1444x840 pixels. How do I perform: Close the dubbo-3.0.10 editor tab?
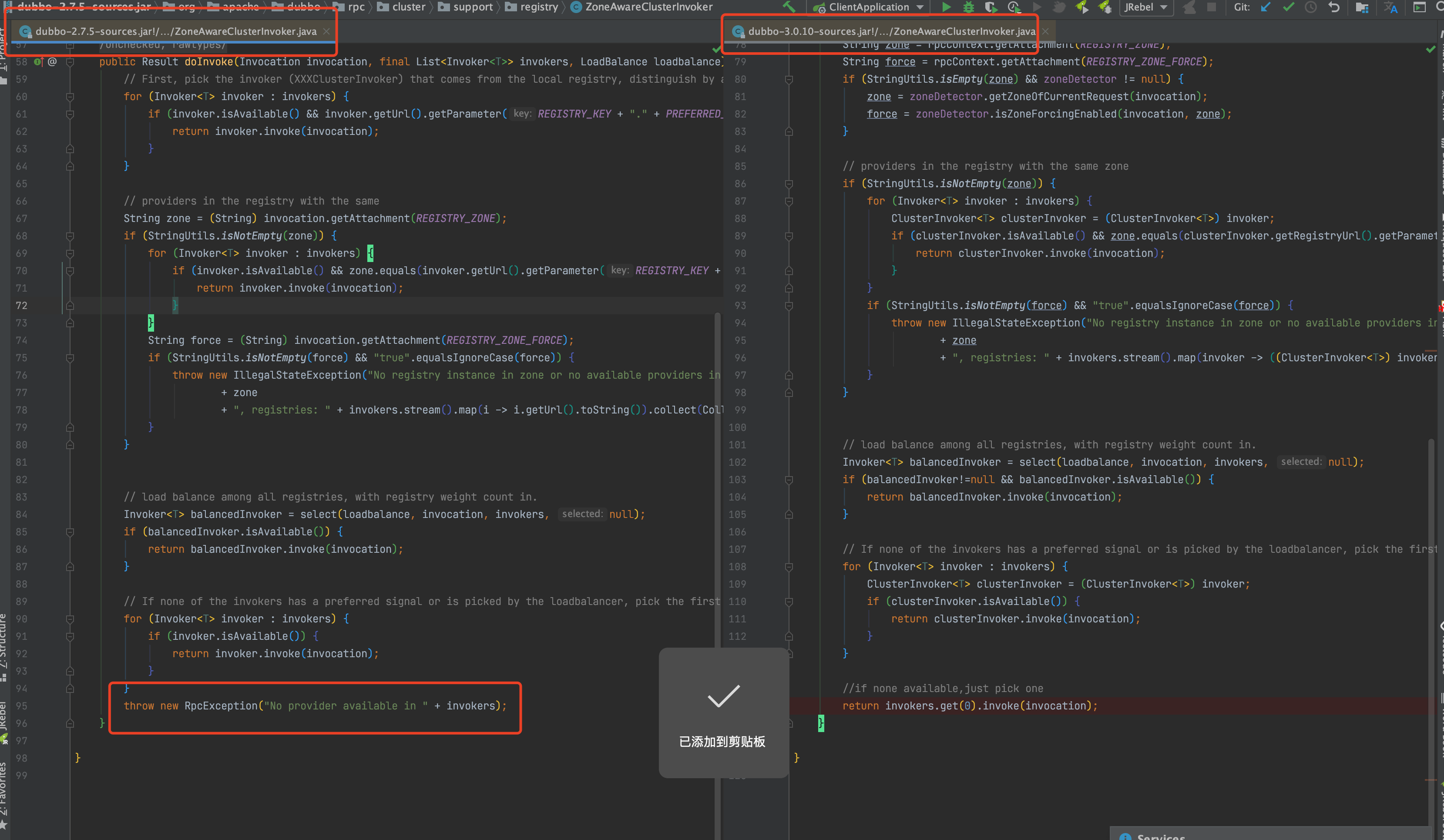[1045, 31]
